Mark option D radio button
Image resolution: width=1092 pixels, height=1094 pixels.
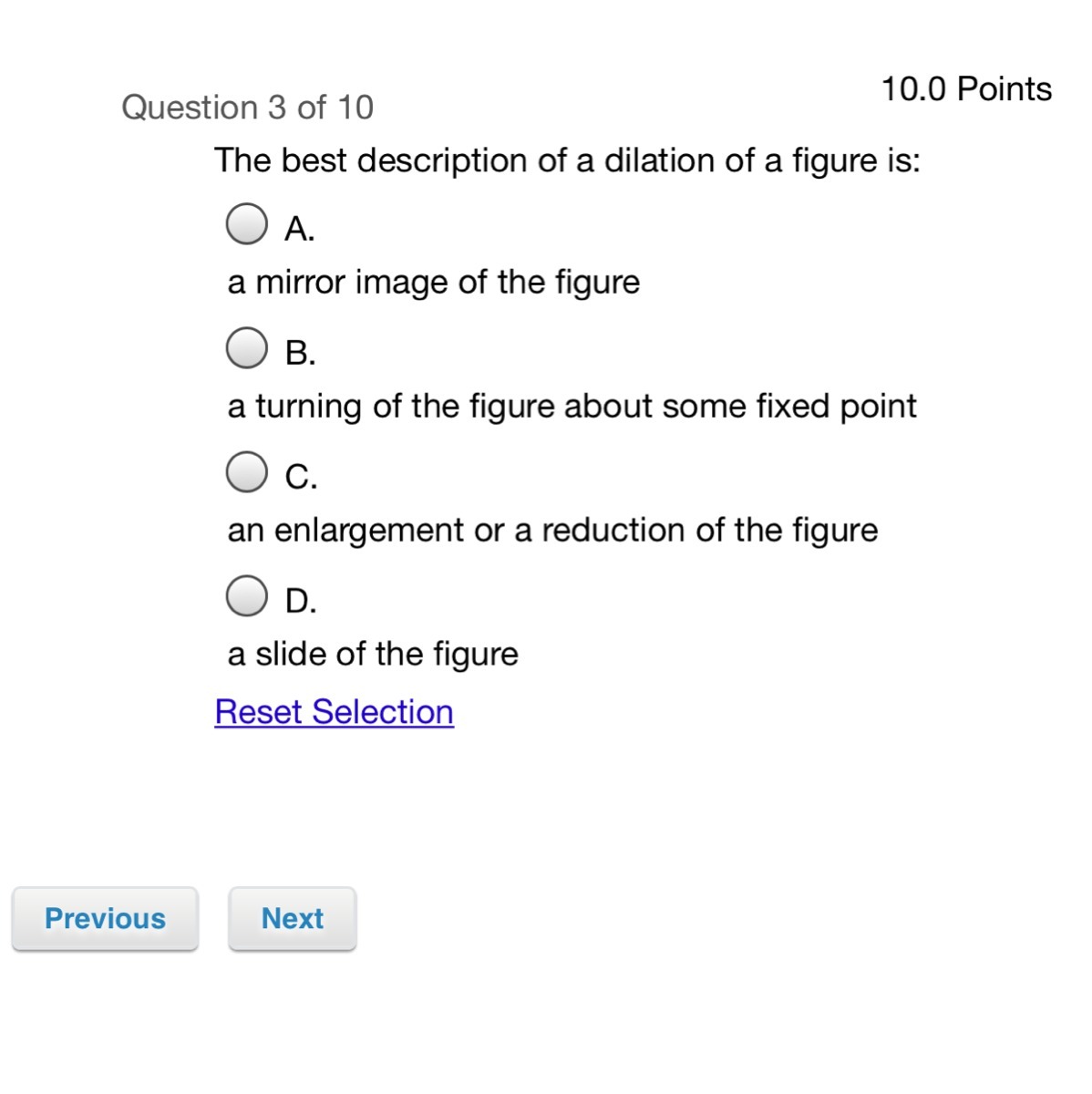(246, 596)
